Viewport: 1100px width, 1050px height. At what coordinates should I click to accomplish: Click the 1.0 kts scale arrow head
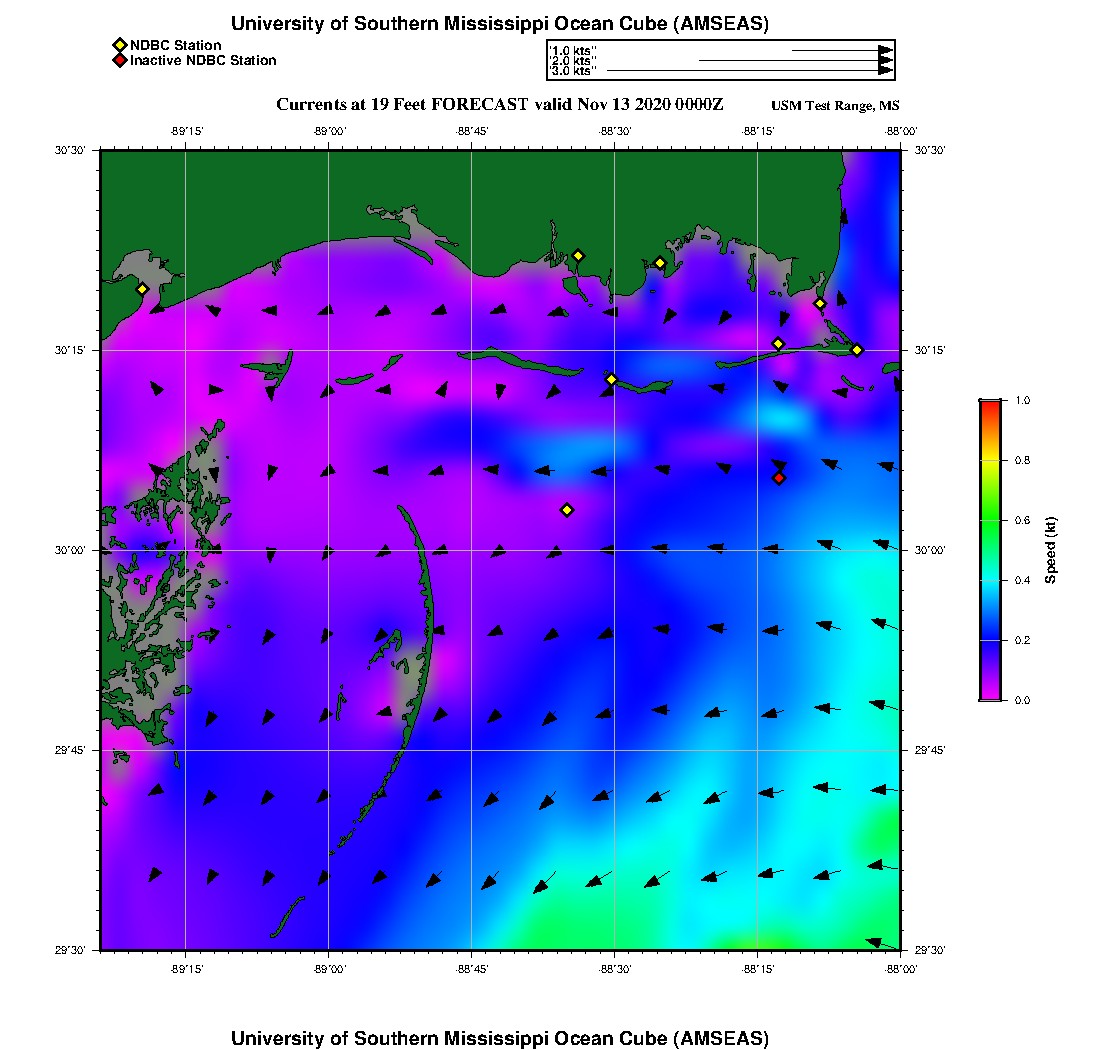point(885,50)
